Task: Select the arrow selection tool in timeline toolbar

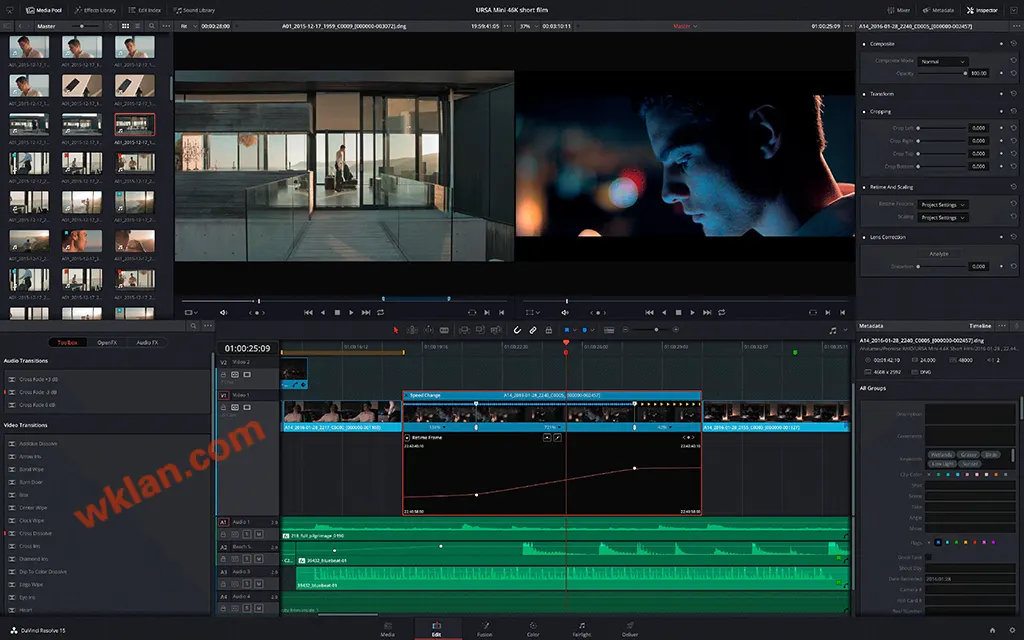Action: (x=395, y=330)
